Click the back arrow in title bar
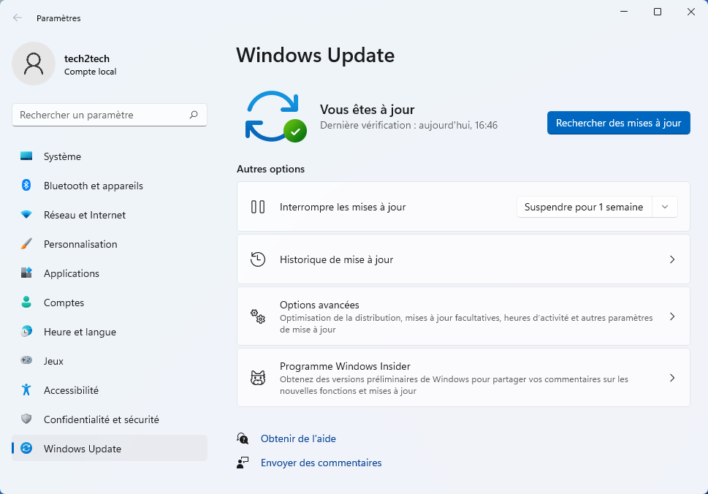 pyautogui.click(x=17, y=18)
